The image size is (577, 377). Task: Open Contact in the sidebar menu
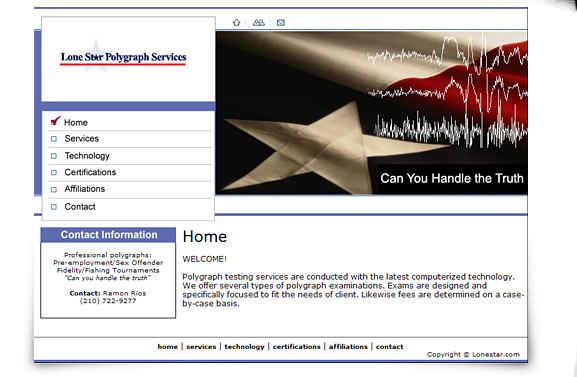(80, 207)
